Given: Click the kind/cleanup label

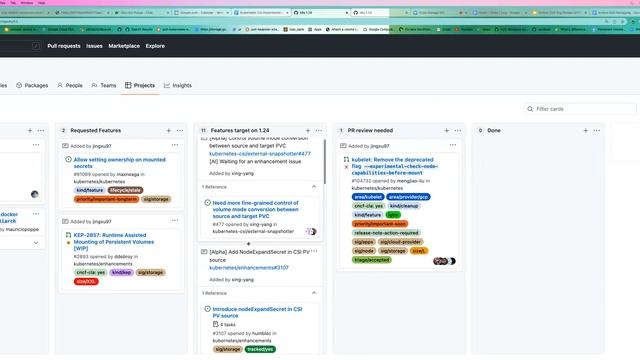Looking at the screenshot, I should pyautogui.click(x=404, y=206).
